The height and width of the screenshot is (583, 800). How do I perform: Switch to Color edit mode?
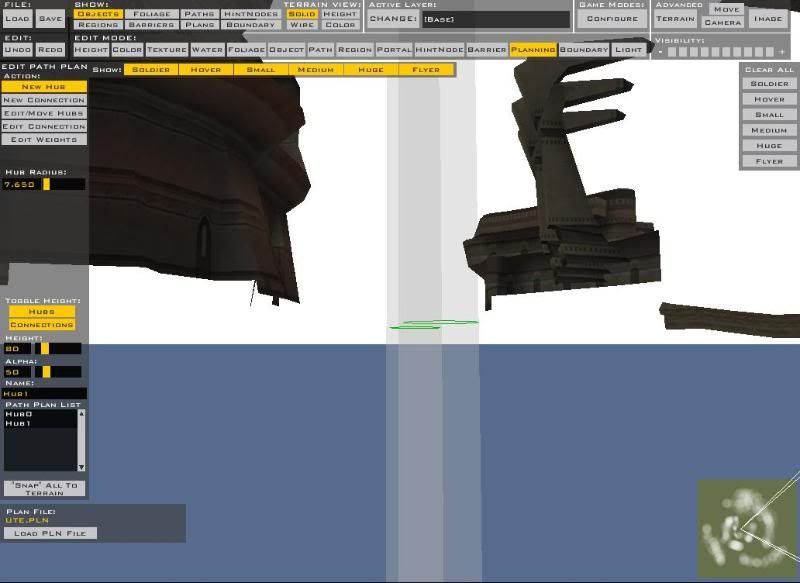tap(127, 49)
